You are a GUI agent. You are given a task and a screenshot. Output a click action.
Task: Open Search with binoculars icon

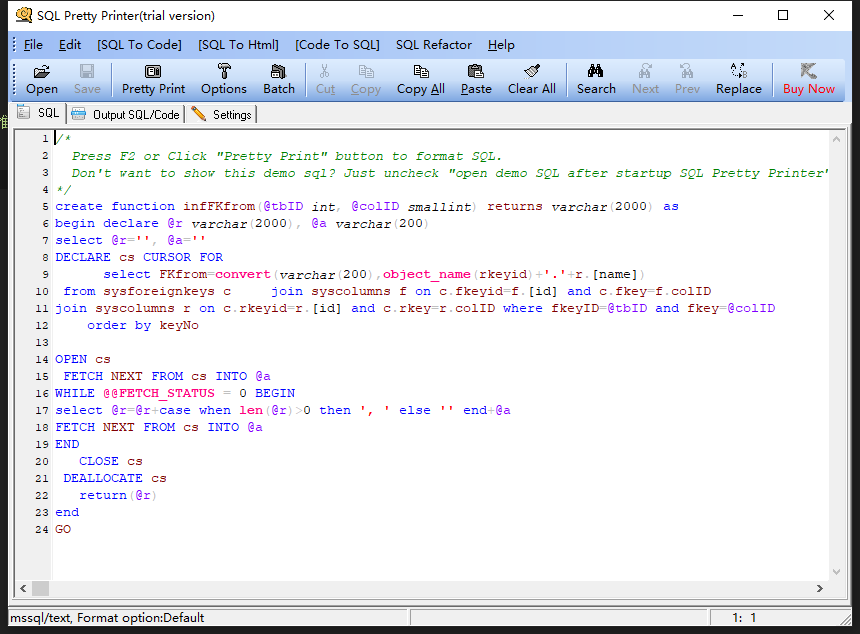(596, 80)
